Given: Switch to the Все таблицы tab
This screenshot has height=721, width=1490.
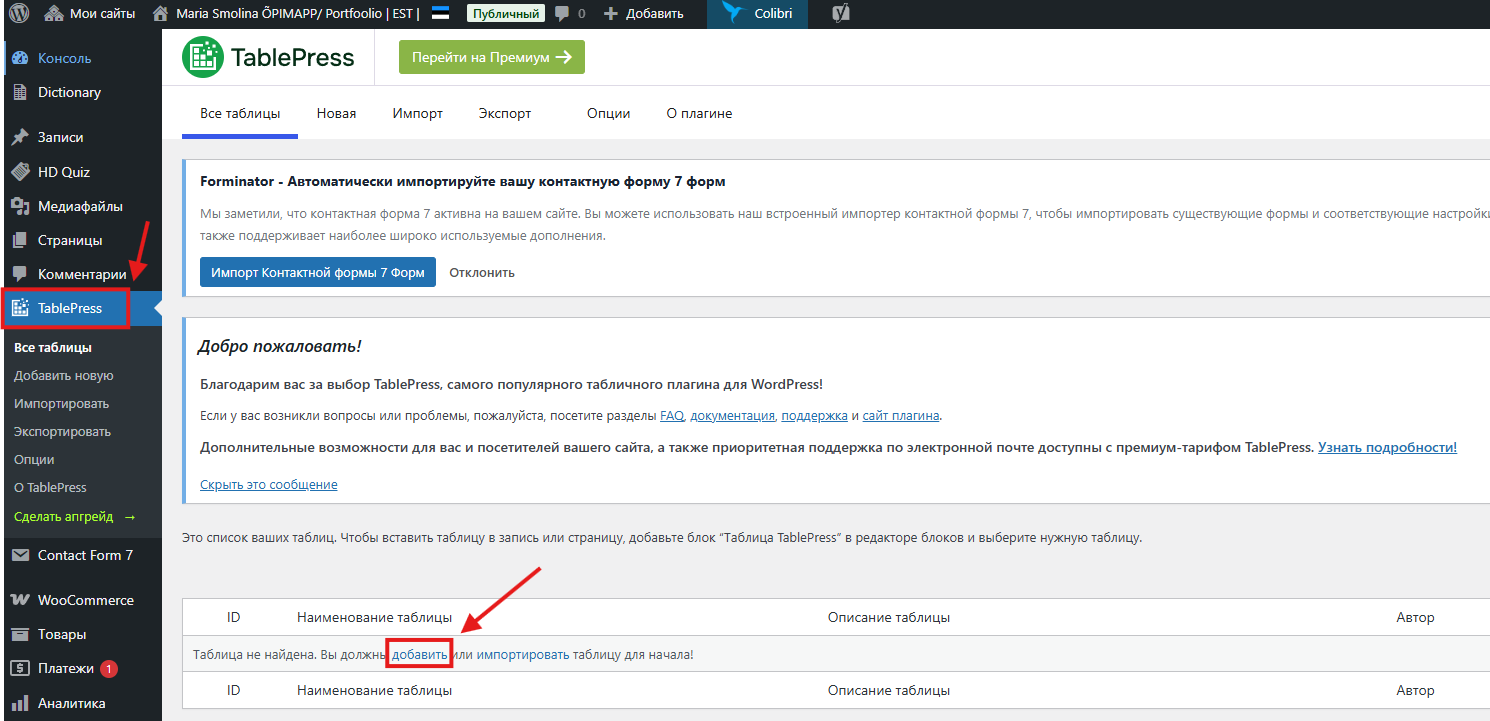Looking at the screenshot, I should click(x=240, y=113).
